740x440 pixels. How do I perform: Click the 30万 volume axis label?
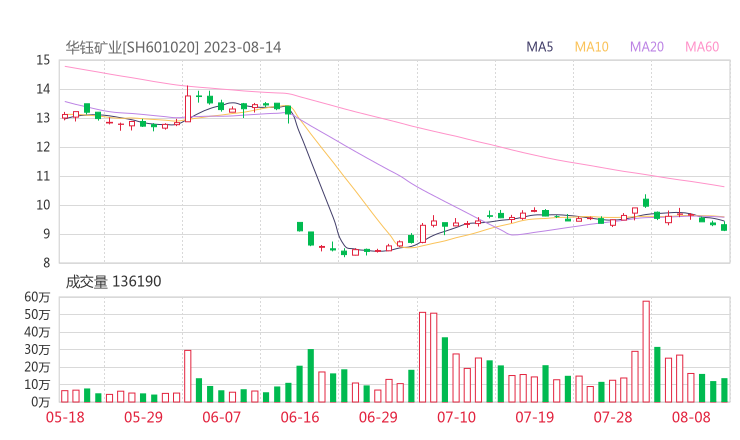(x=37, y=349)
